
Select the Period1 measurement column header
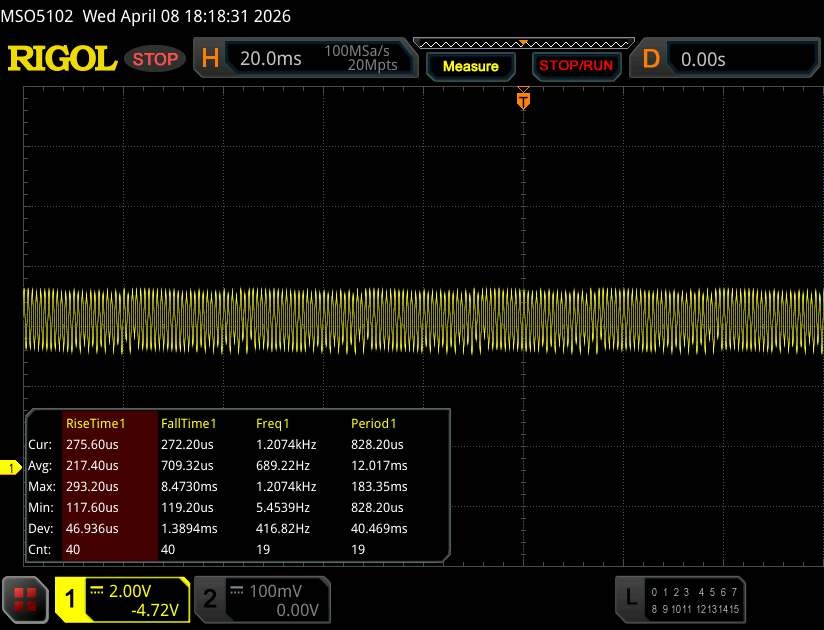[x=374, y=424]
